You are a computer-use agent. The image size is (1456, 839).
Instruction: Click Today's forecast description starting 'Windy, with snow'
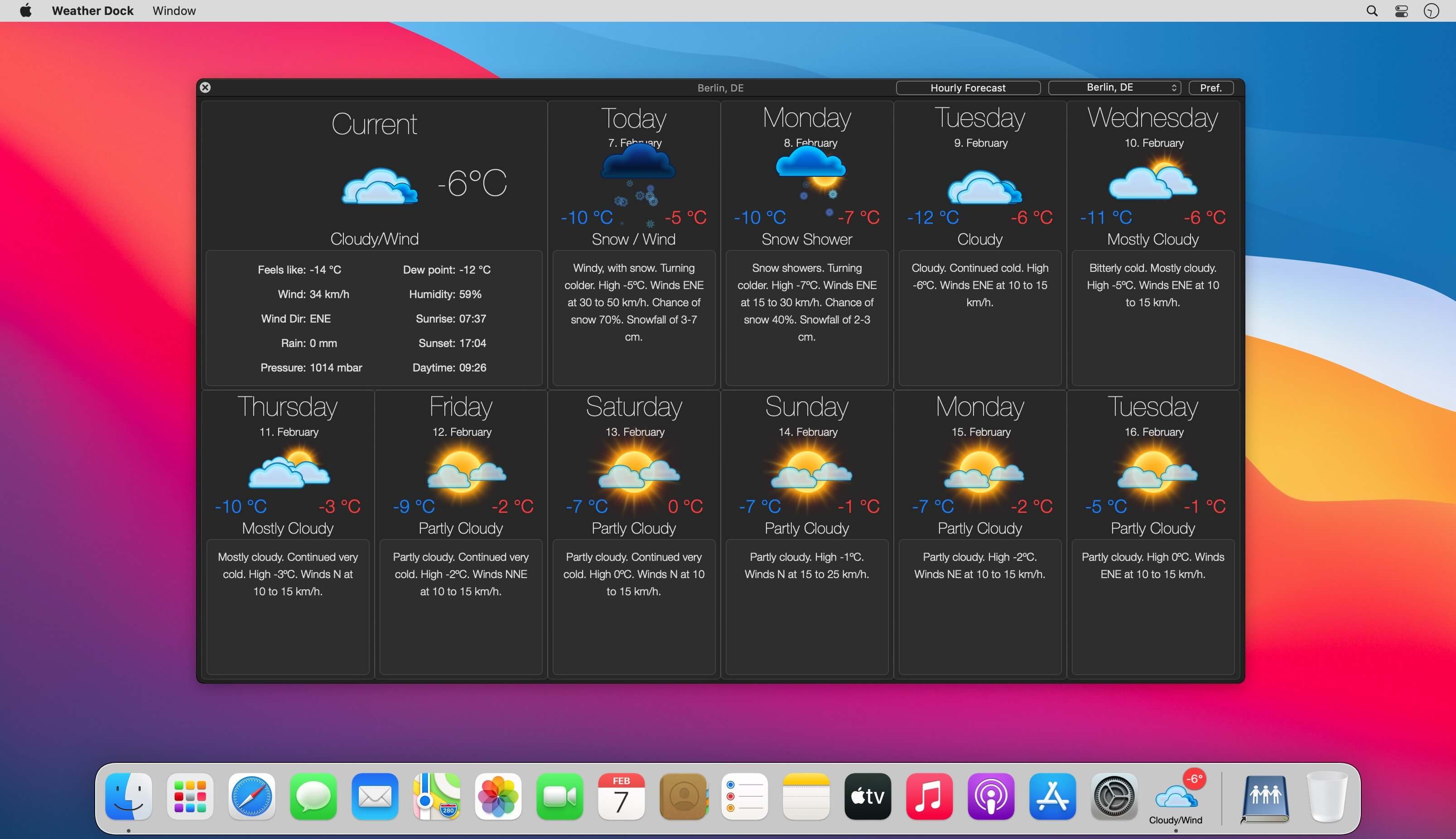click(x=634, y=303)
